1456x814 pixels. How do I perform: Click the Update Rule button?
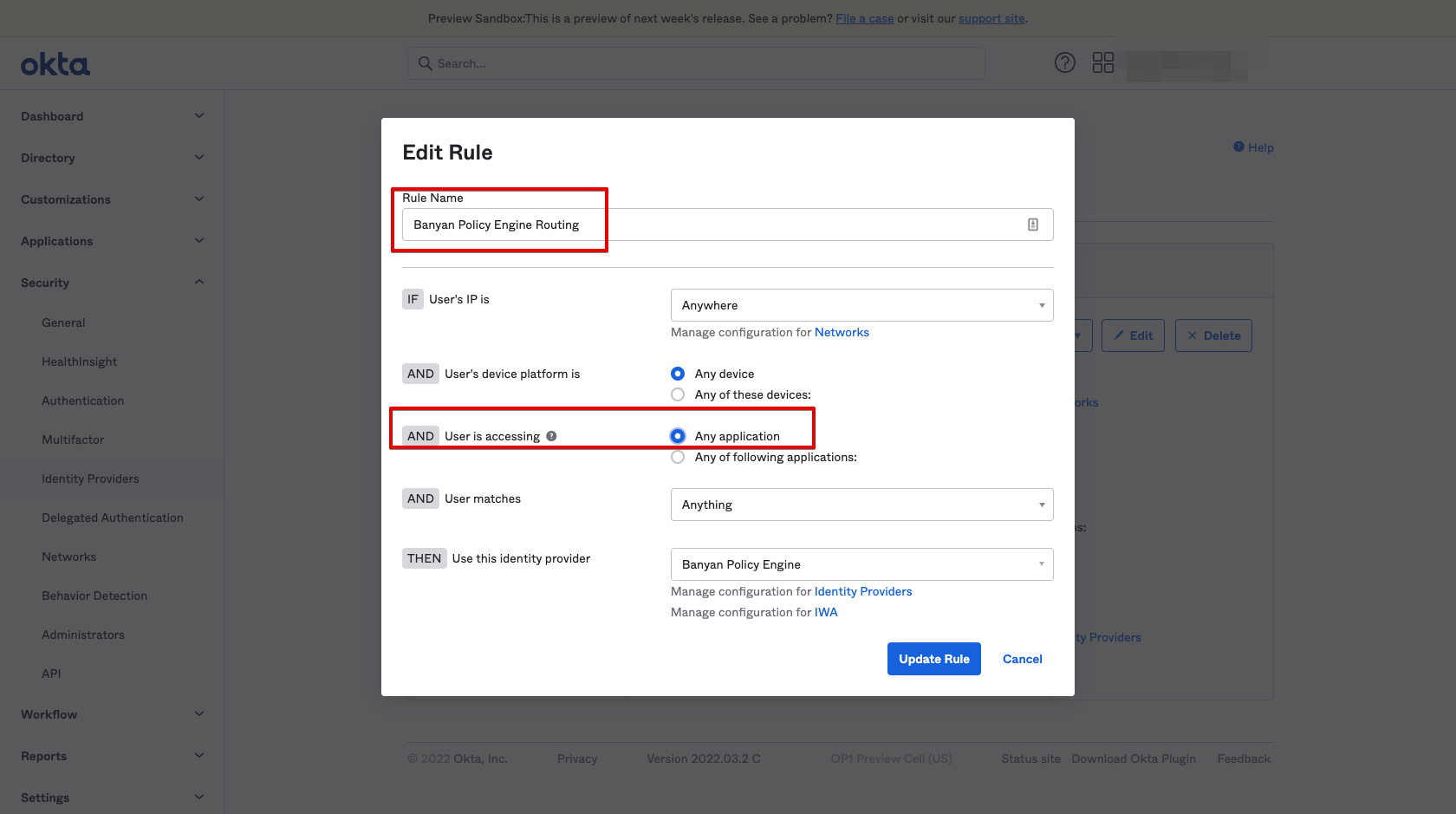(x=933, y=659)
